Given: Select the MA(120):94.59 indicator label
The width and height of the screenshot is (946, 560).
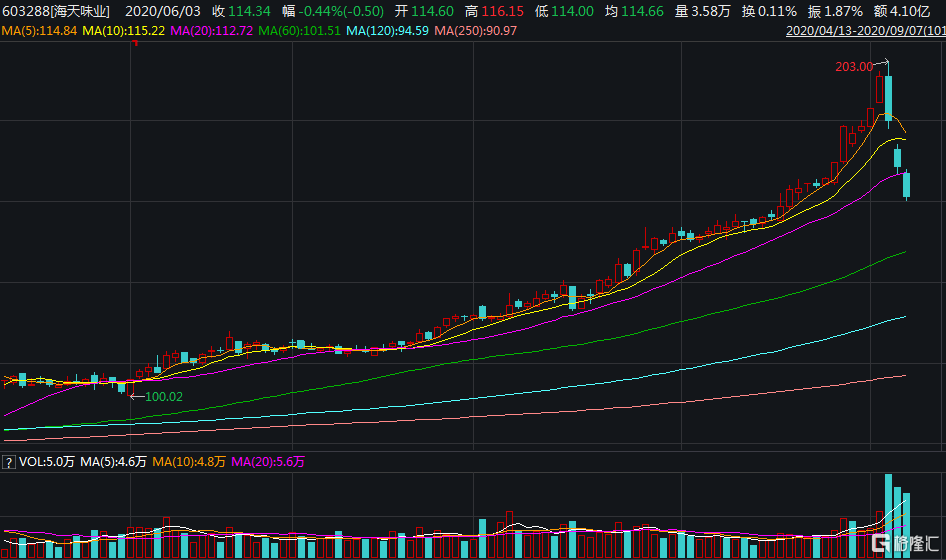Looking at the screenshot, I should 387,30.
